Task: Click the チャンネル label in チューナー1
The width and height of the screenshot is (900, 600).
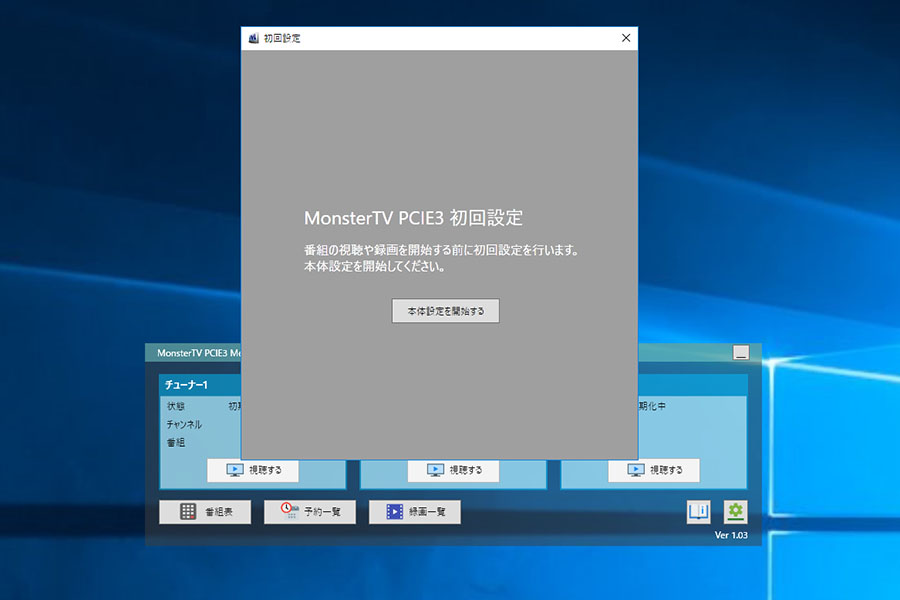Action: (184, 424)
